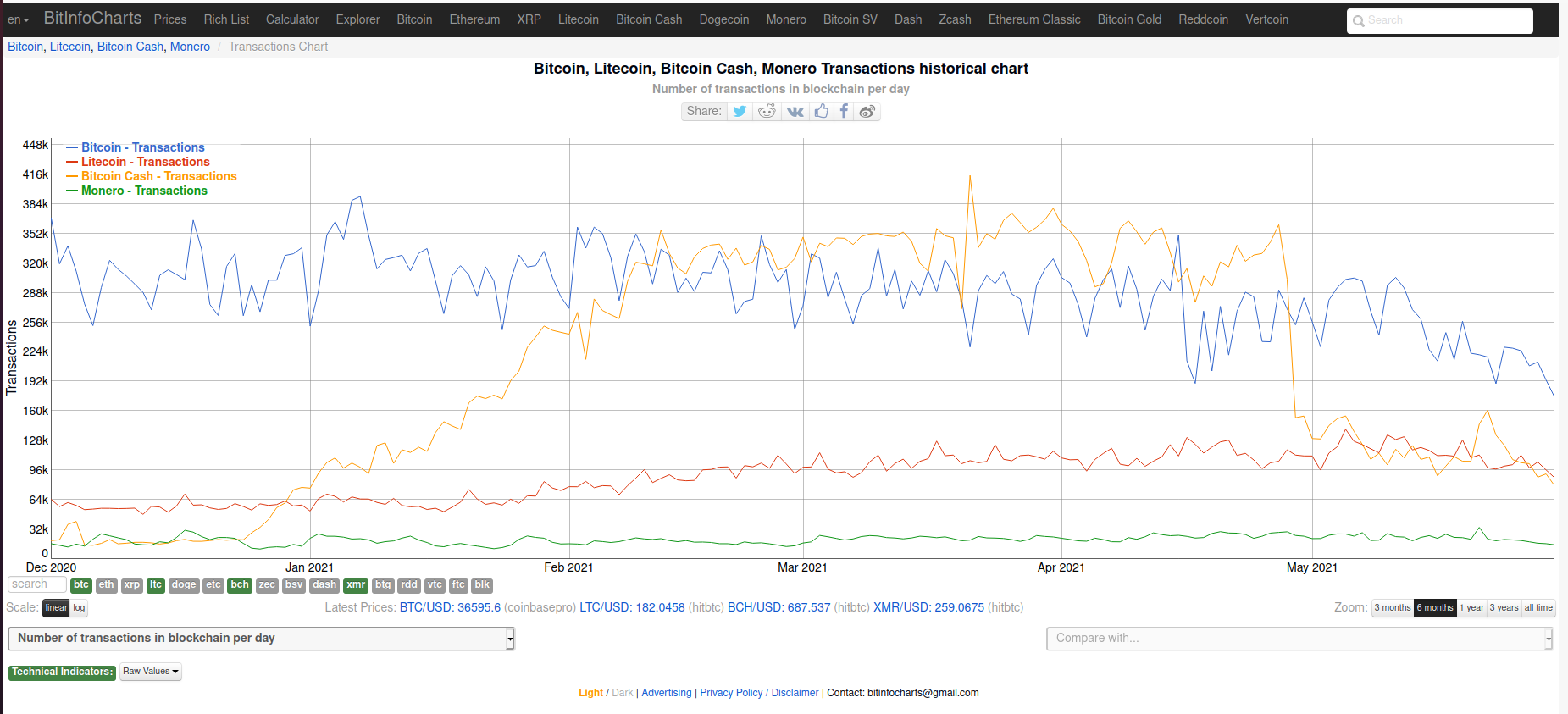Open the Privacy Policy link
Screen dimensions: 1568x714
731,693
